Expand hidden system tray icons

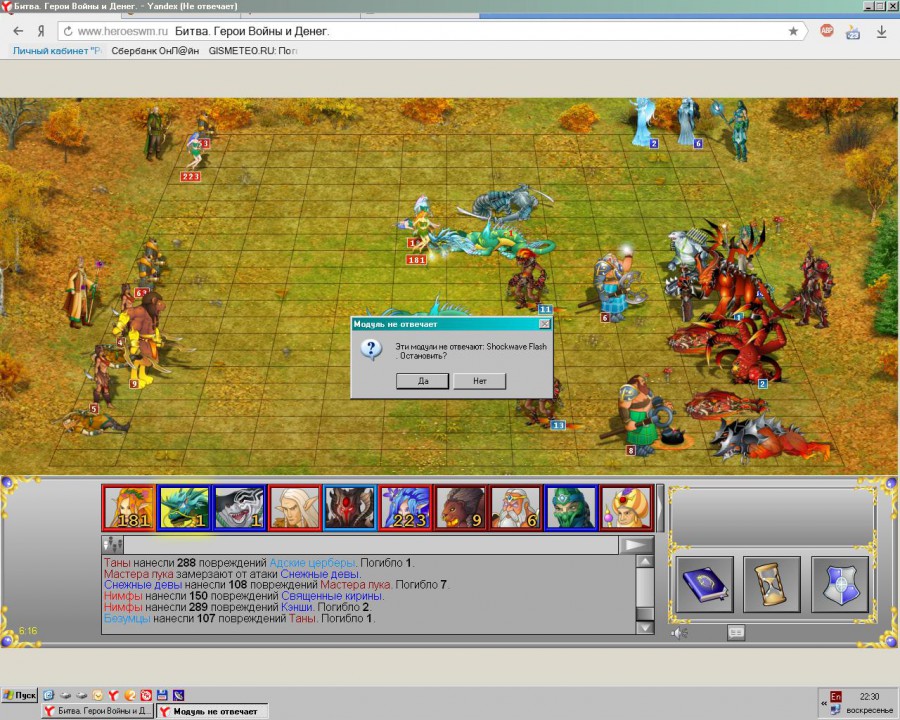pyautogui.click(x=824, y=703)
